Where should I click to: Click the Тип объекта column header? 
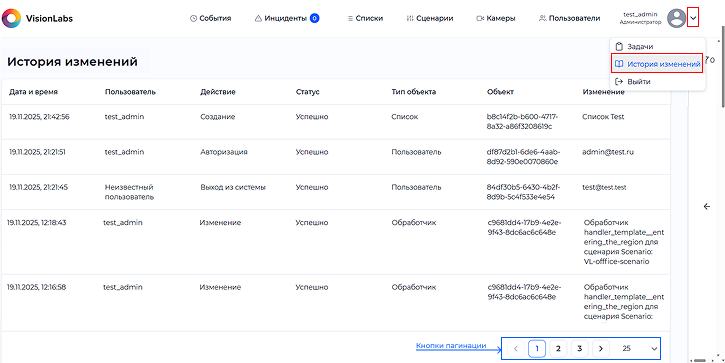click(x=413, y=92)
